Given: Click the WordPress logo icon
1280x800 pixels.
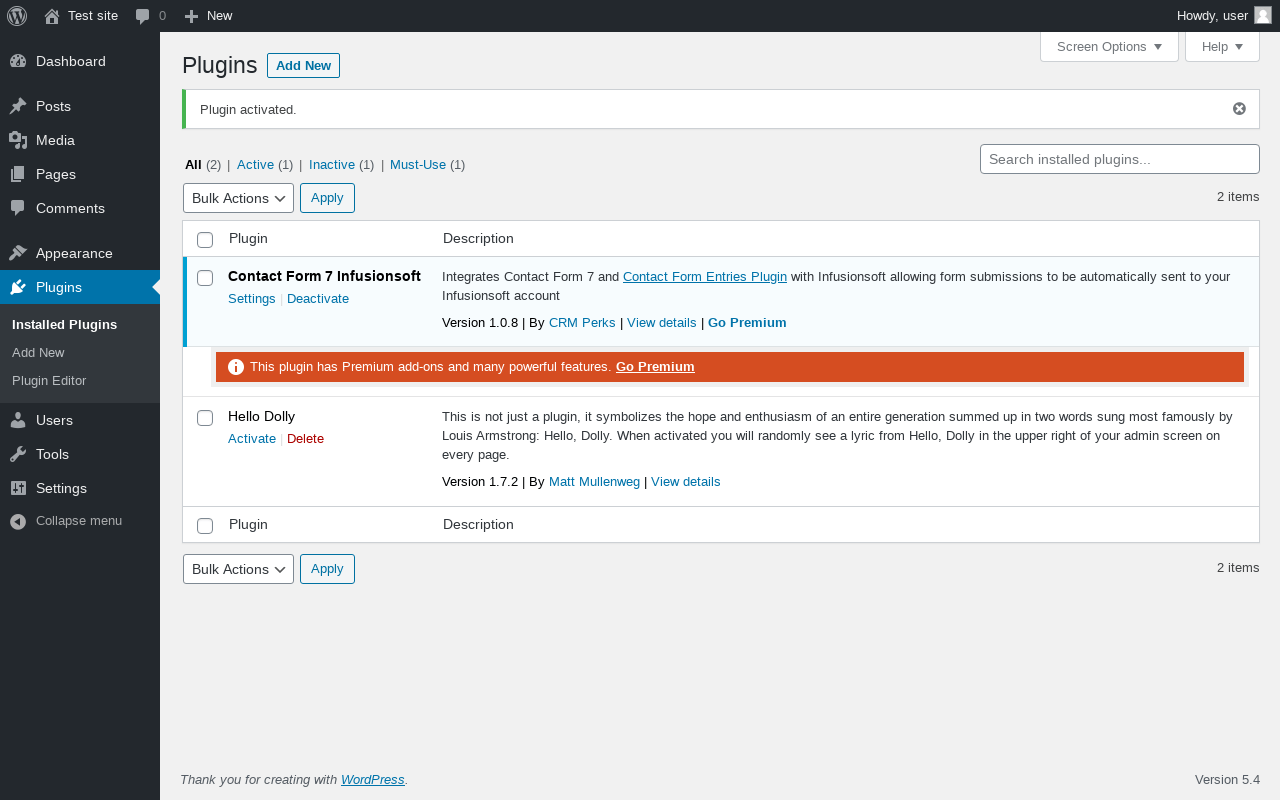Looking at the screenshot, I should [17, 16].
